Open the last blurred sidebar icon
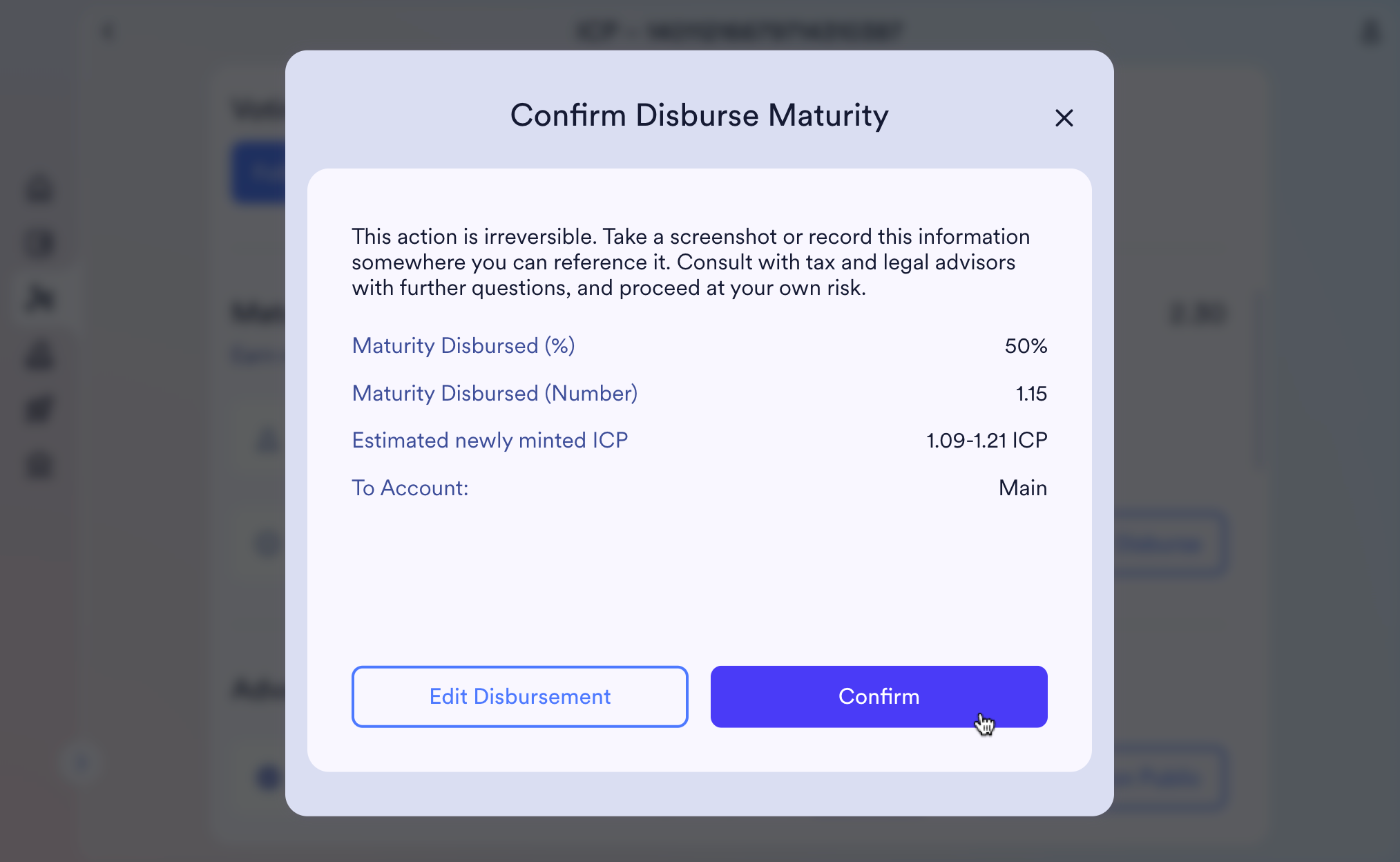The image size is (1400, 862). point(40,466)
